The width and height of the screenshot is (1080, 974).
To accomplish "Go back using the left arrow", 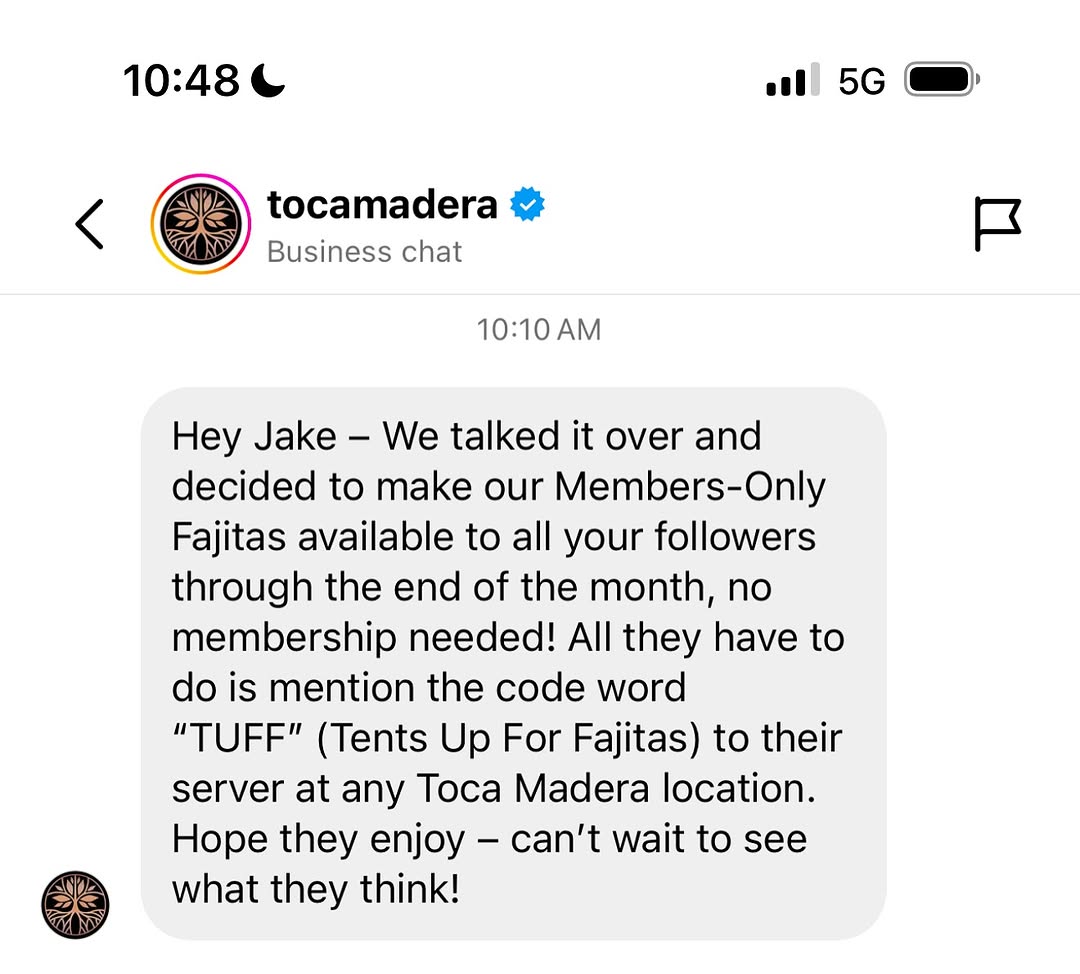I will click(x=90, y=223).
